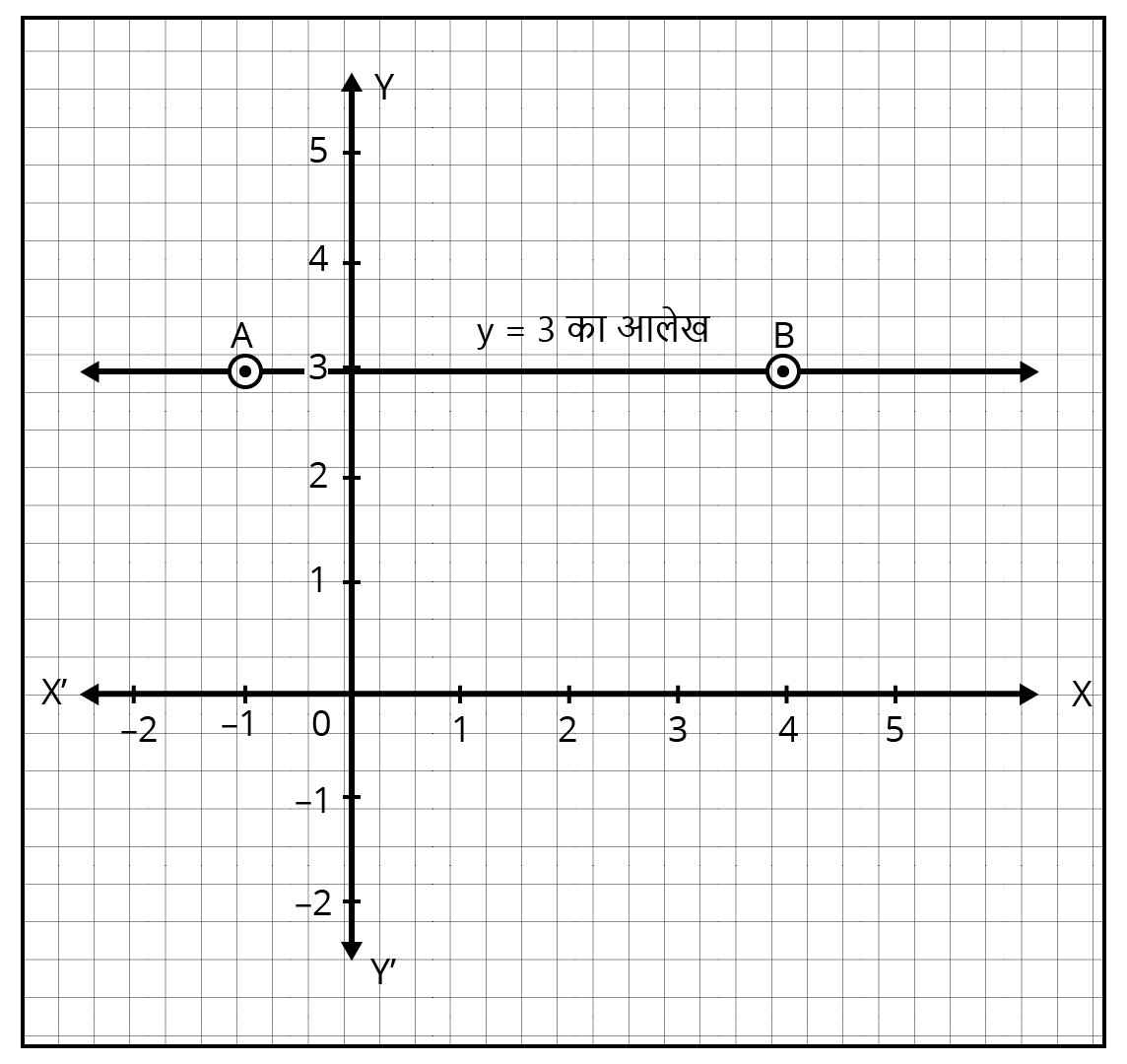Screen dimensions: 1127x1064
Task: Select the 'y = 3 का आलेख' label
Action: tap(592, 331)
